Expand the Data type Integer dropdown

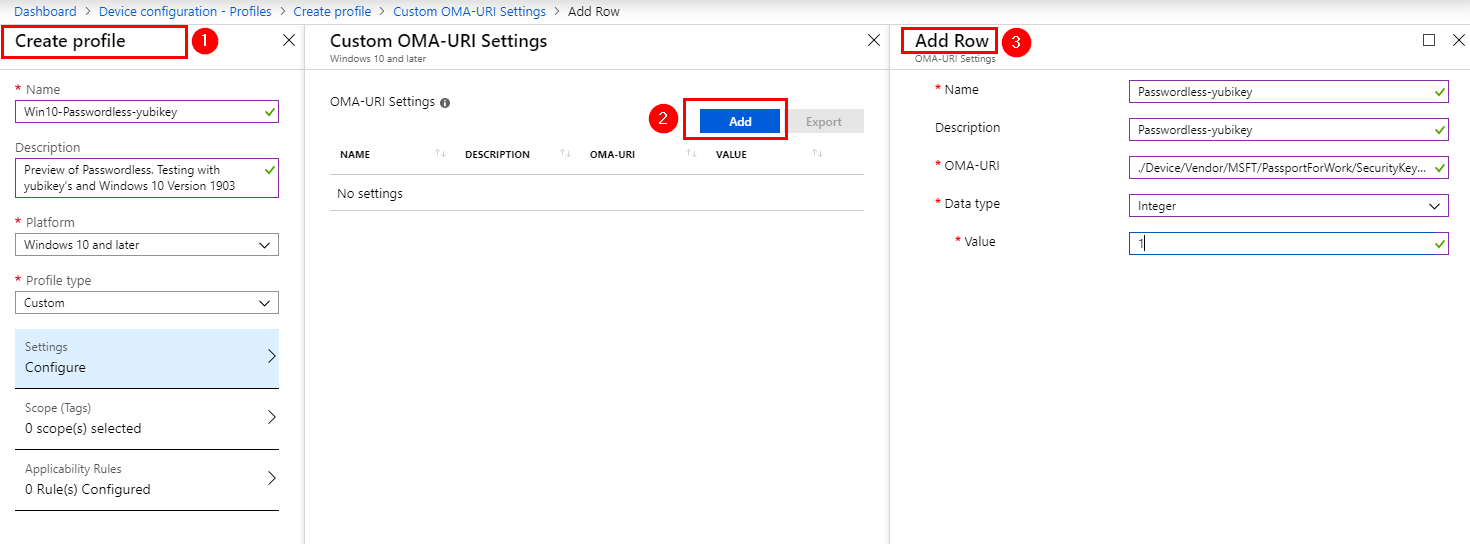tap(1288, 206)
